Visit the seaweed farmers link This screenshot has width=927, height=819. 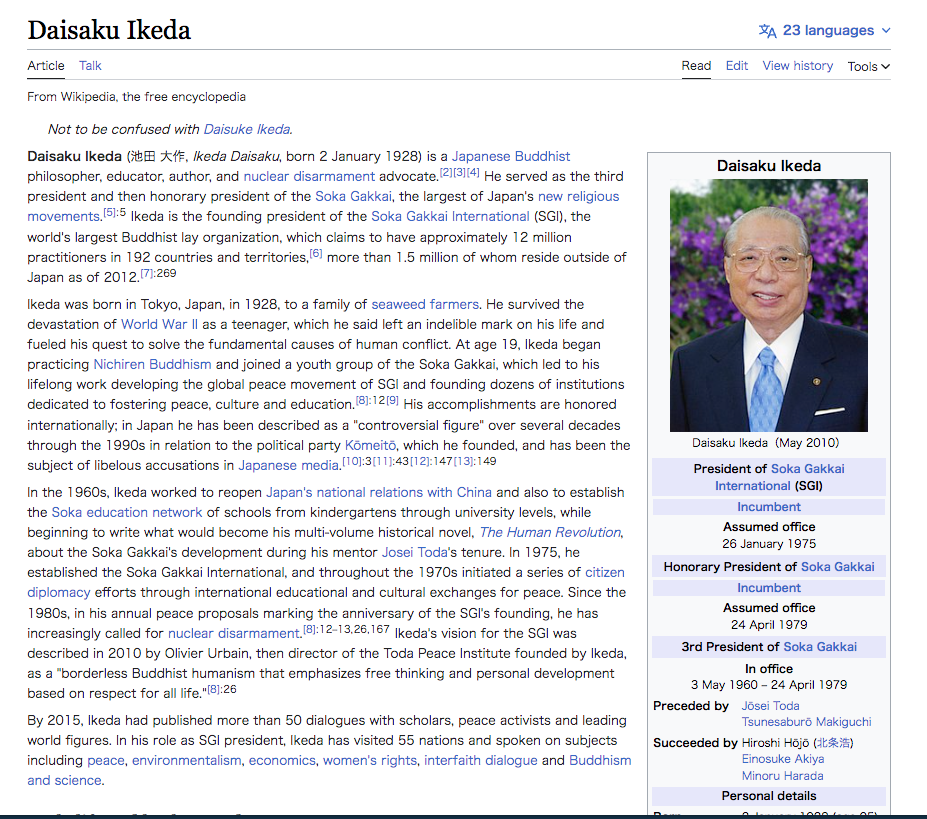(425, 305)
